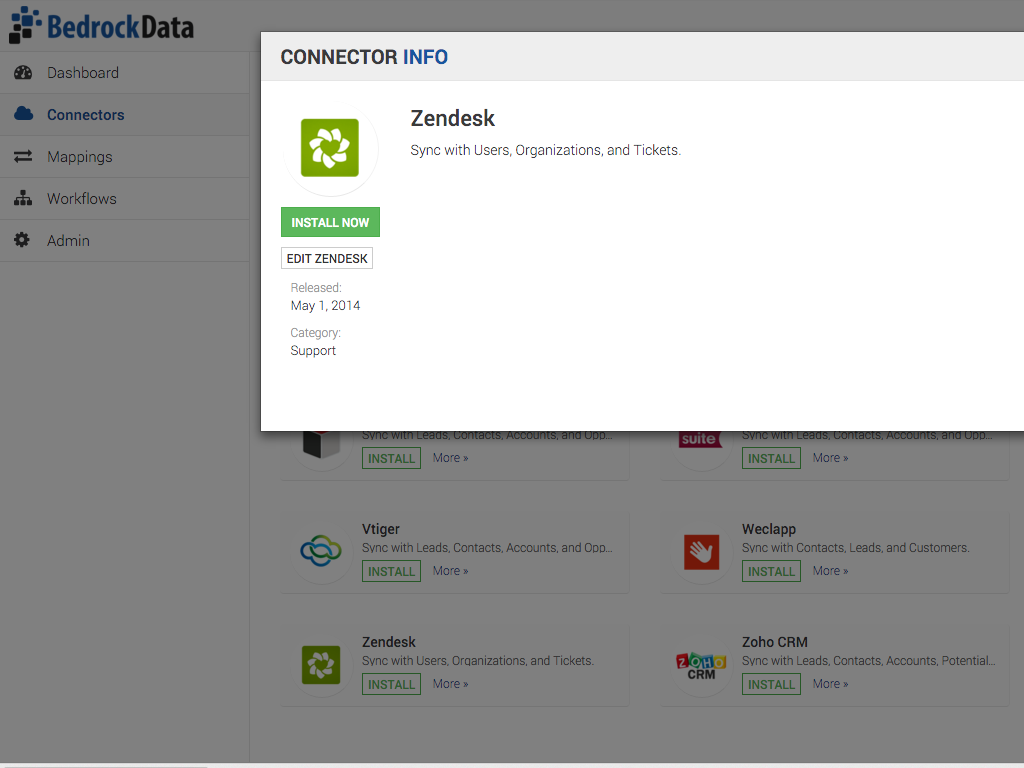
Task: Click the Vtiger connector logo
Action: click(322, 551)
